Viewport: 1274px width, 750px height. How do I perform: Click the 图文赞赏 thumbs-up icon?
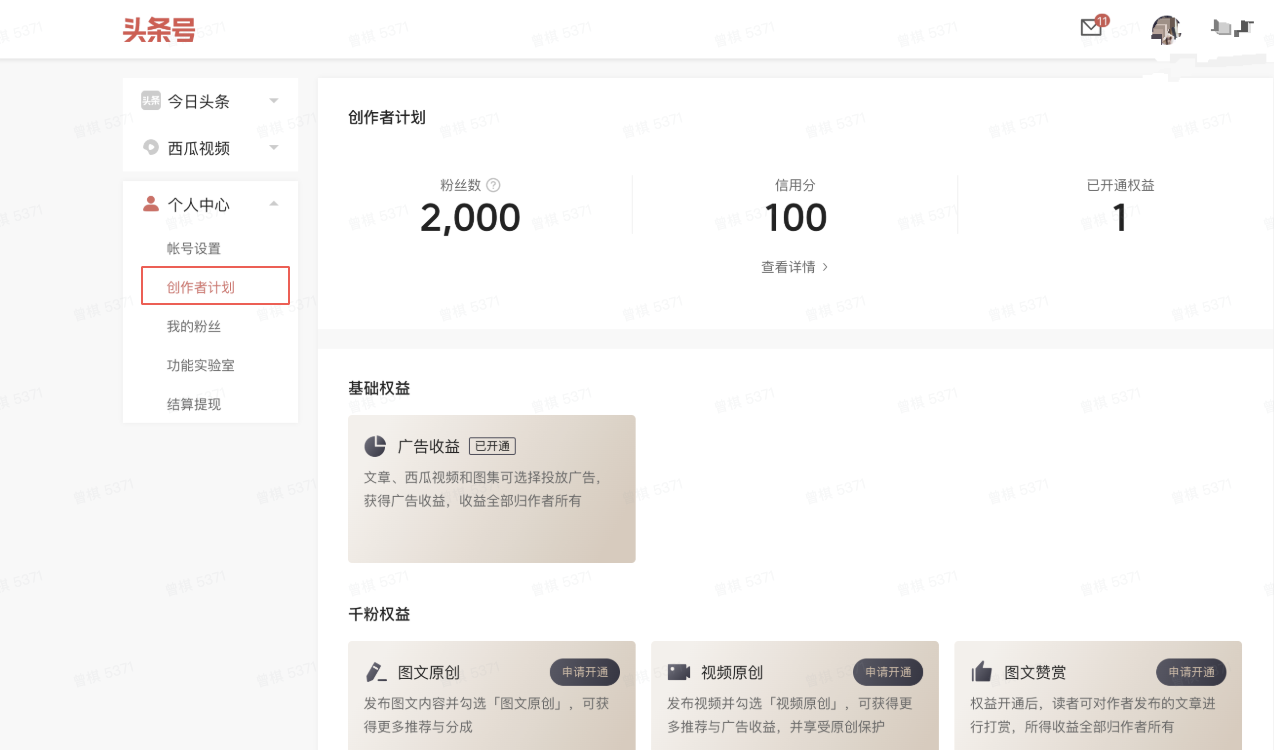click(x=982, y=672)
